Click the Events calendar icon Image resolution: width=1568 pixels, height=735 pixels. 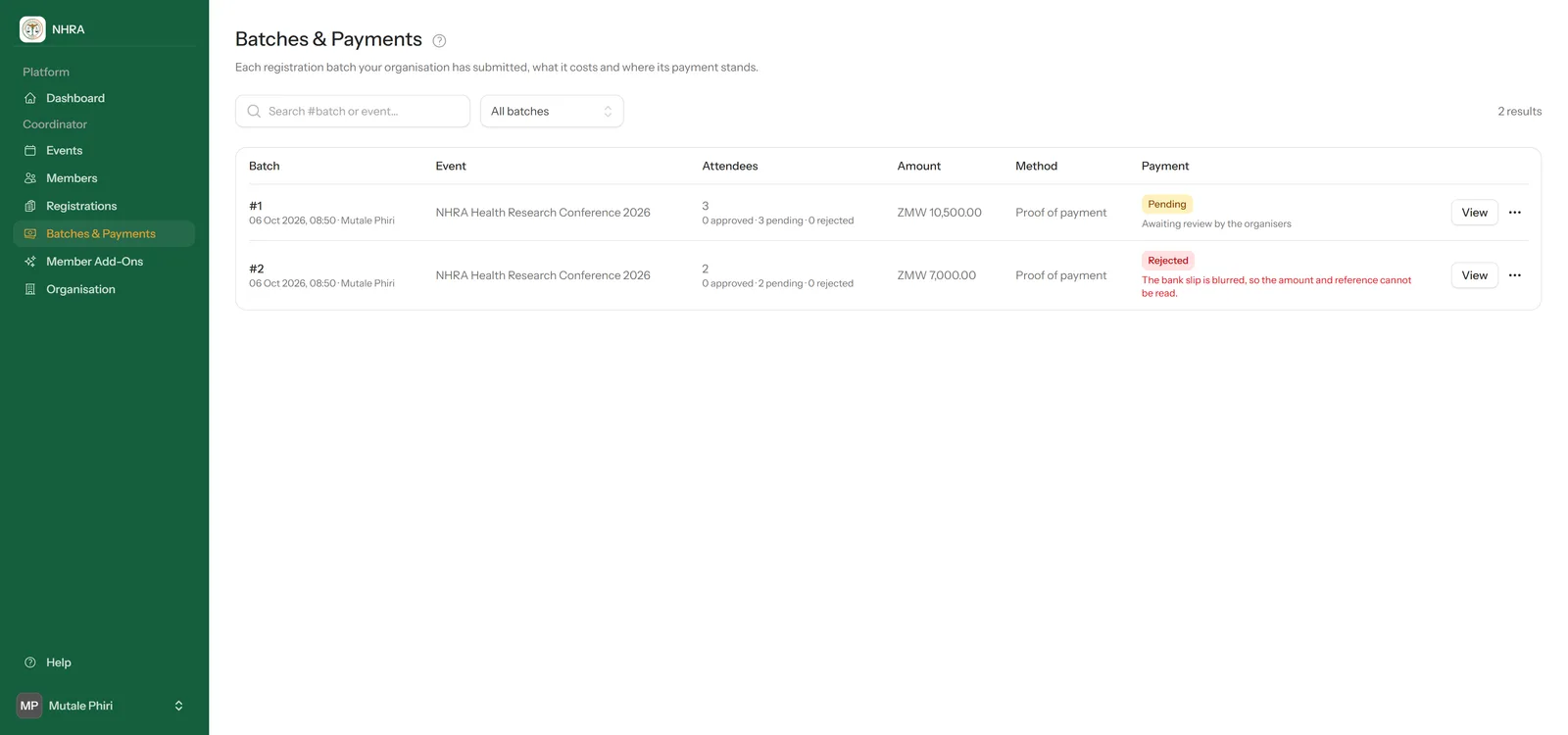30,151
